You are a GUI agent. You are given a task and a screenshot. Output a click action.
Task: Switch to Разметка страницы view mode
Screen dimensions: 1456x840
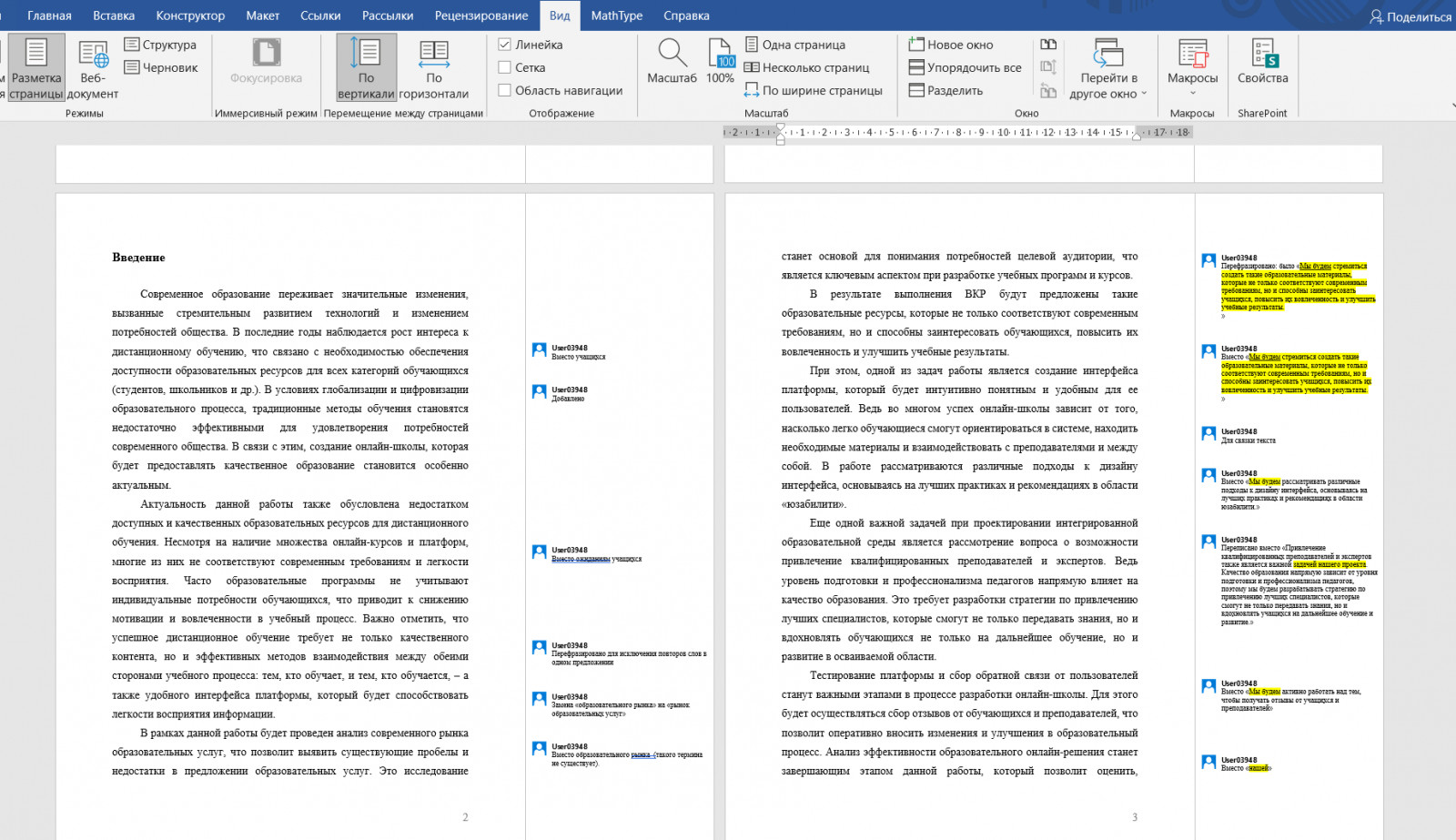tap(36, 68)
